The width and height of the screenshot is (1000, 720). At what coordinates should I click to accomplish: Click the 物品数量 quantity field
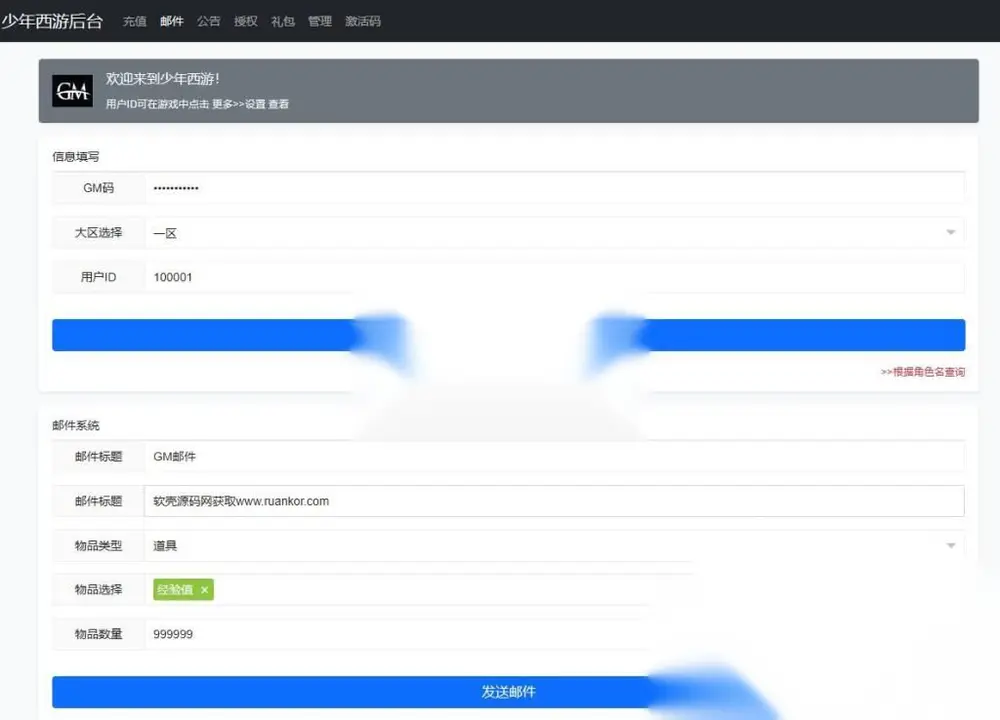coord(555,634)
